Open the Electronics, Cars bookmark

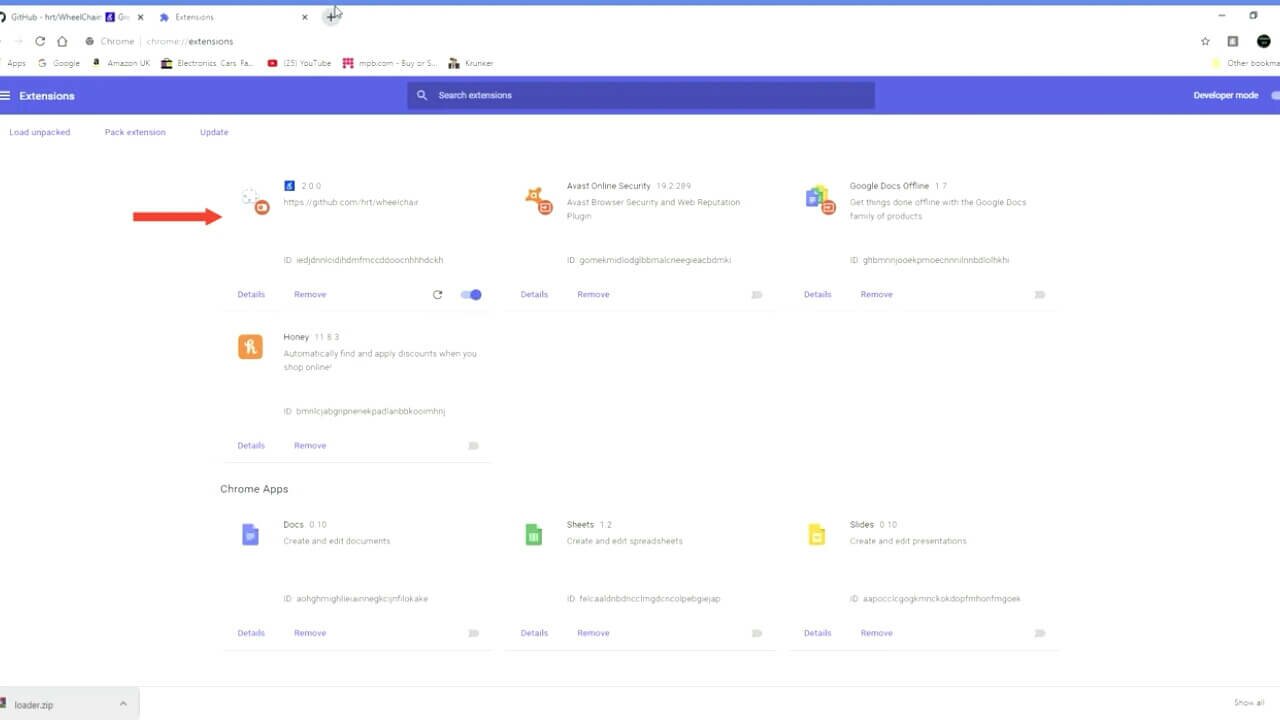point(208,63)
